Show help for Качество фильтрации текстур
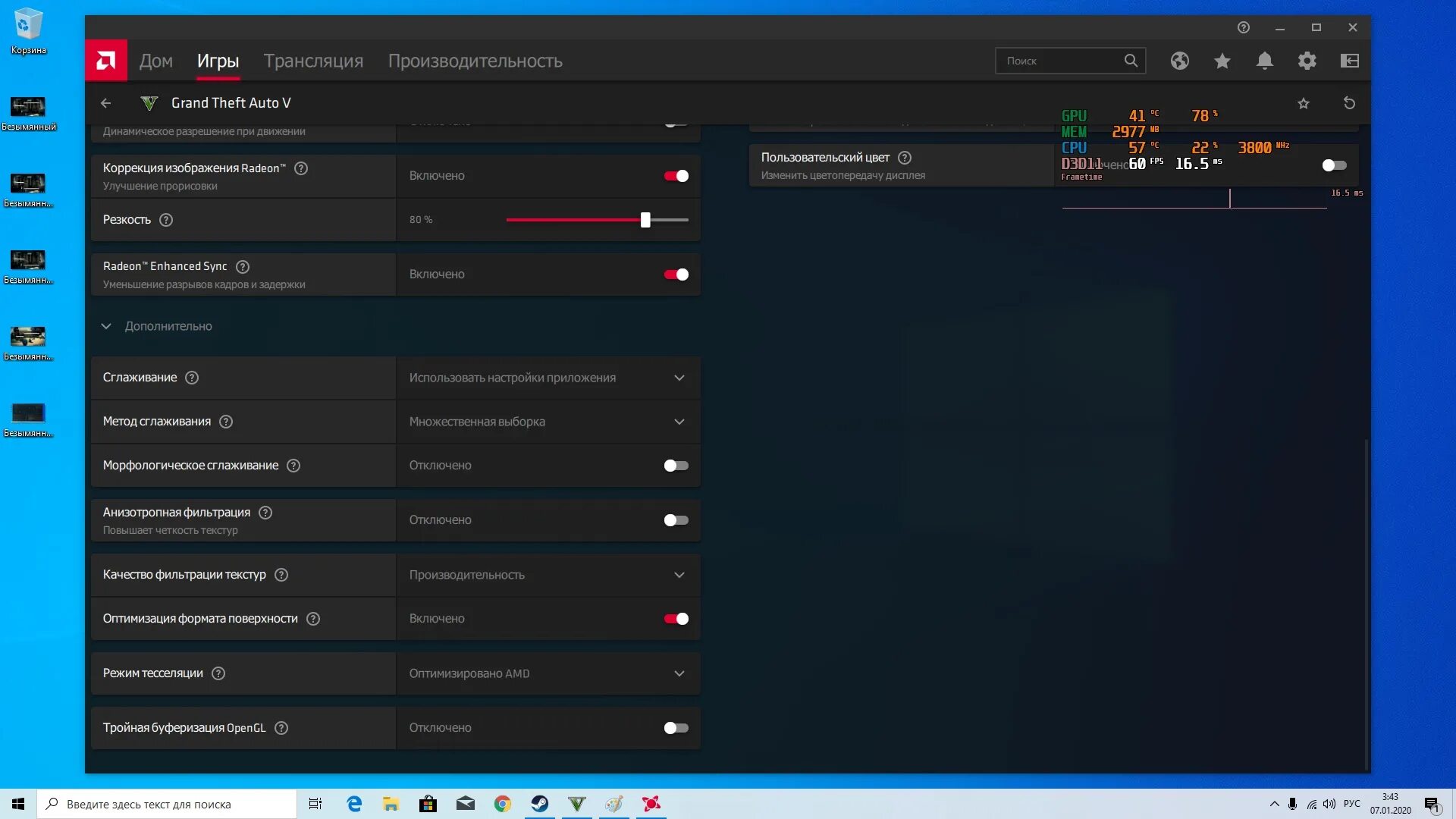 pyautogui.click(x=281, y=575)
